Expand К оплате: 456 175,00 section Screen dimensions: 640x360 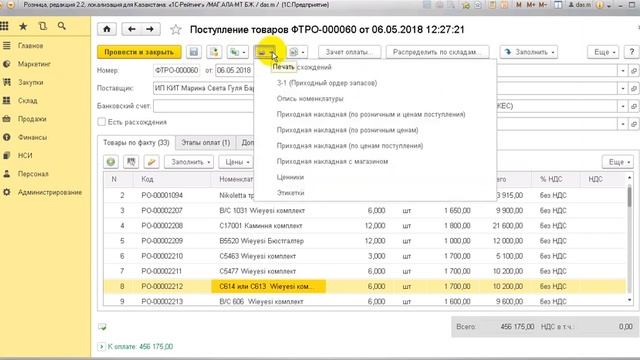click(x=101, y=347)
